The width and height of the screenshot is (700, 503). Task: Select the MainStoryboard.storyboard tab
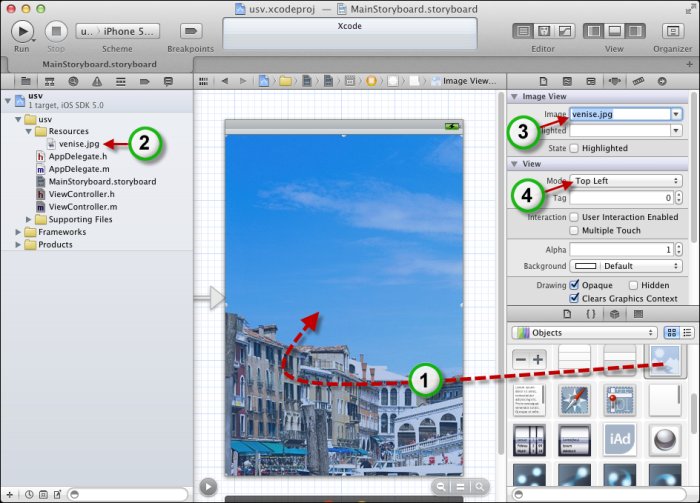[x=98, y=64]
